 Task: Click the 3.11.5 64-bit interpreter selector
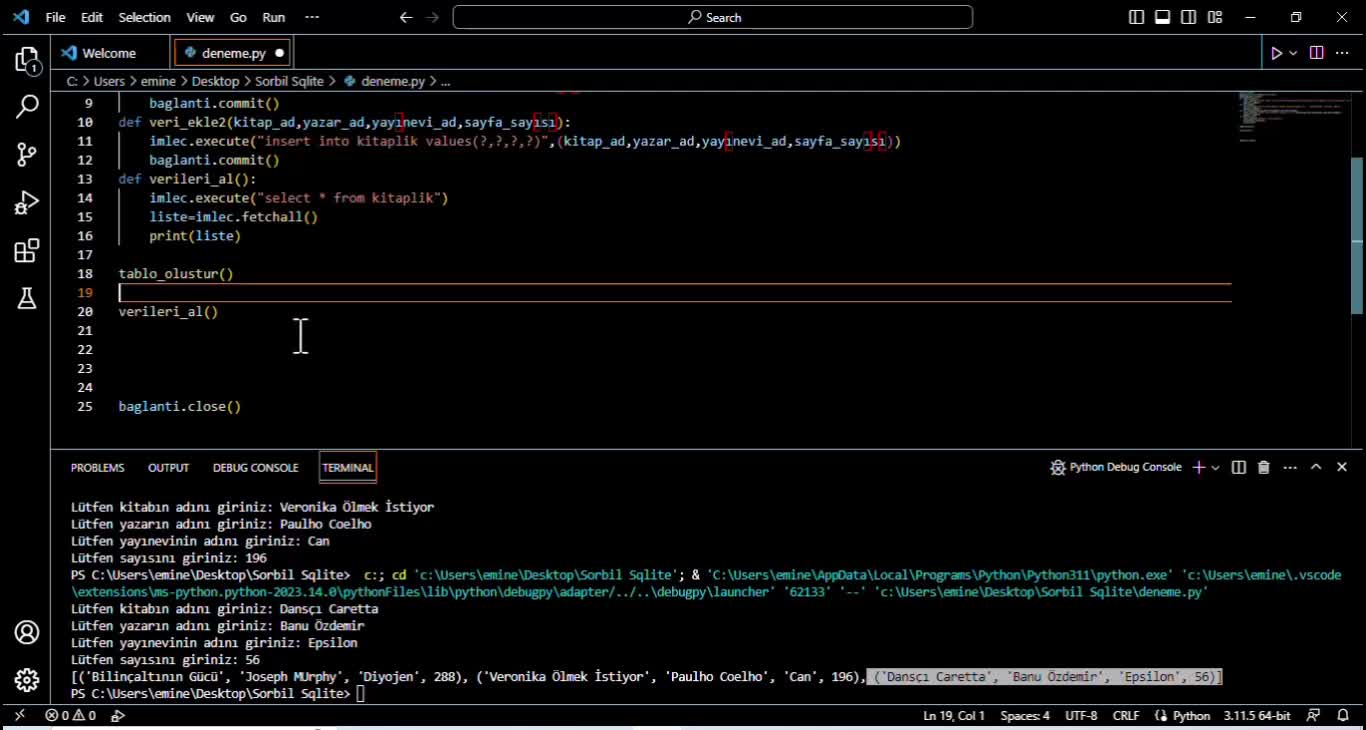[x=1256, y=716]
